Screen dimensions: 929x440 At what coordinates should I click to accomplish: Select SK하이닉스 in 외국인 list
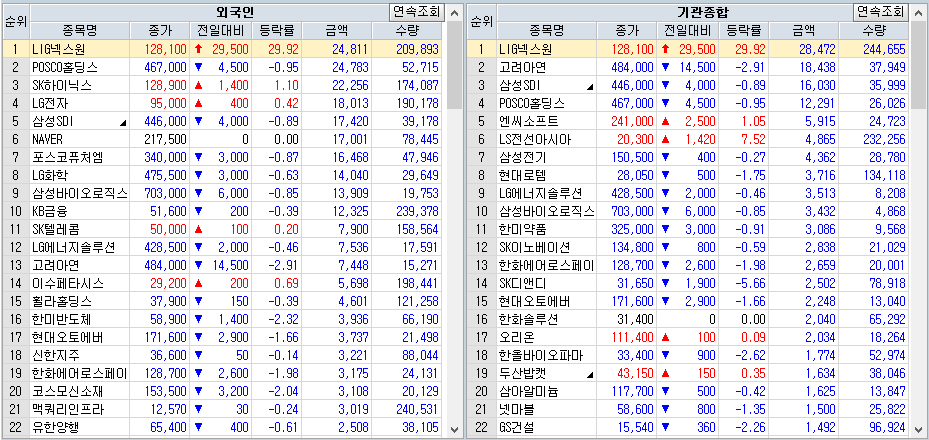62,85
